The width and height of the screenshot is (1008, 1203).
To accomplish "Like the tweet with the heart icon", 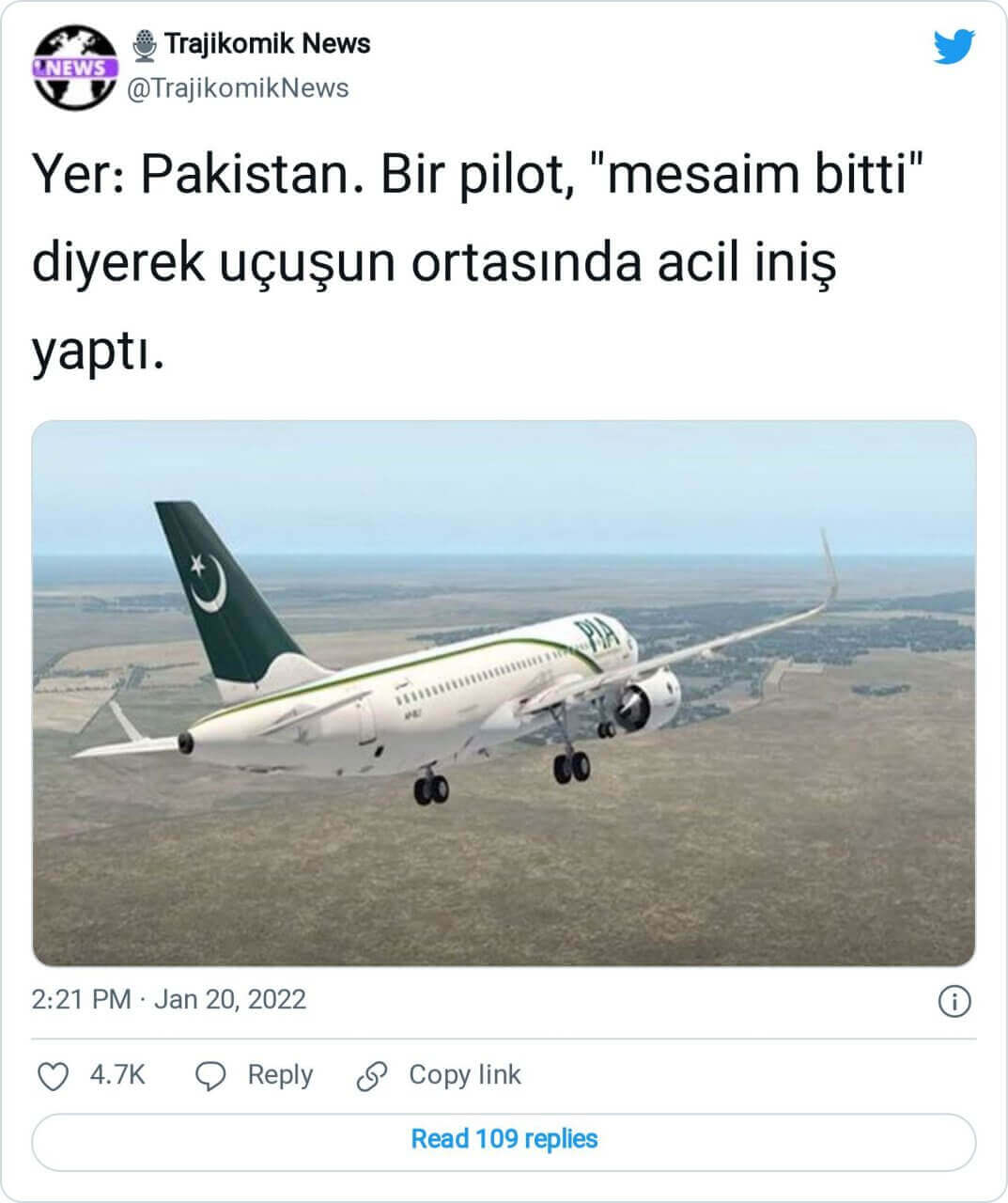I will click(53, 1076).
